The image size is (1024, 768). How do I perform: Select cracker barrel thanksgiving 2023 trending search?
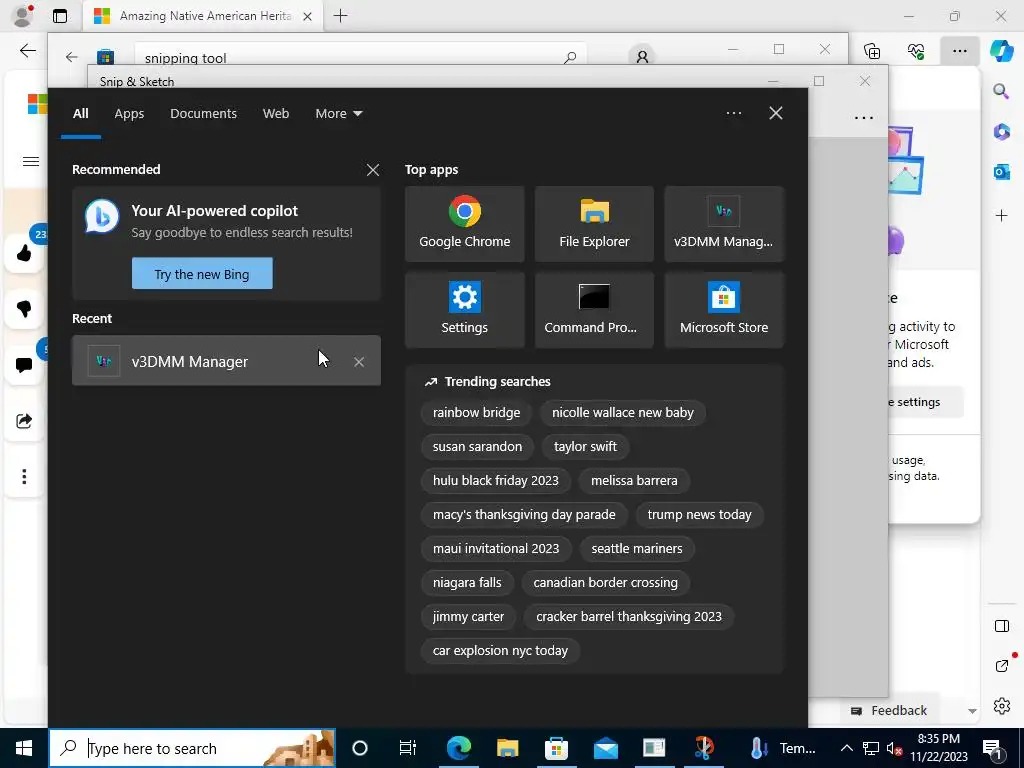tap(629, 616)
